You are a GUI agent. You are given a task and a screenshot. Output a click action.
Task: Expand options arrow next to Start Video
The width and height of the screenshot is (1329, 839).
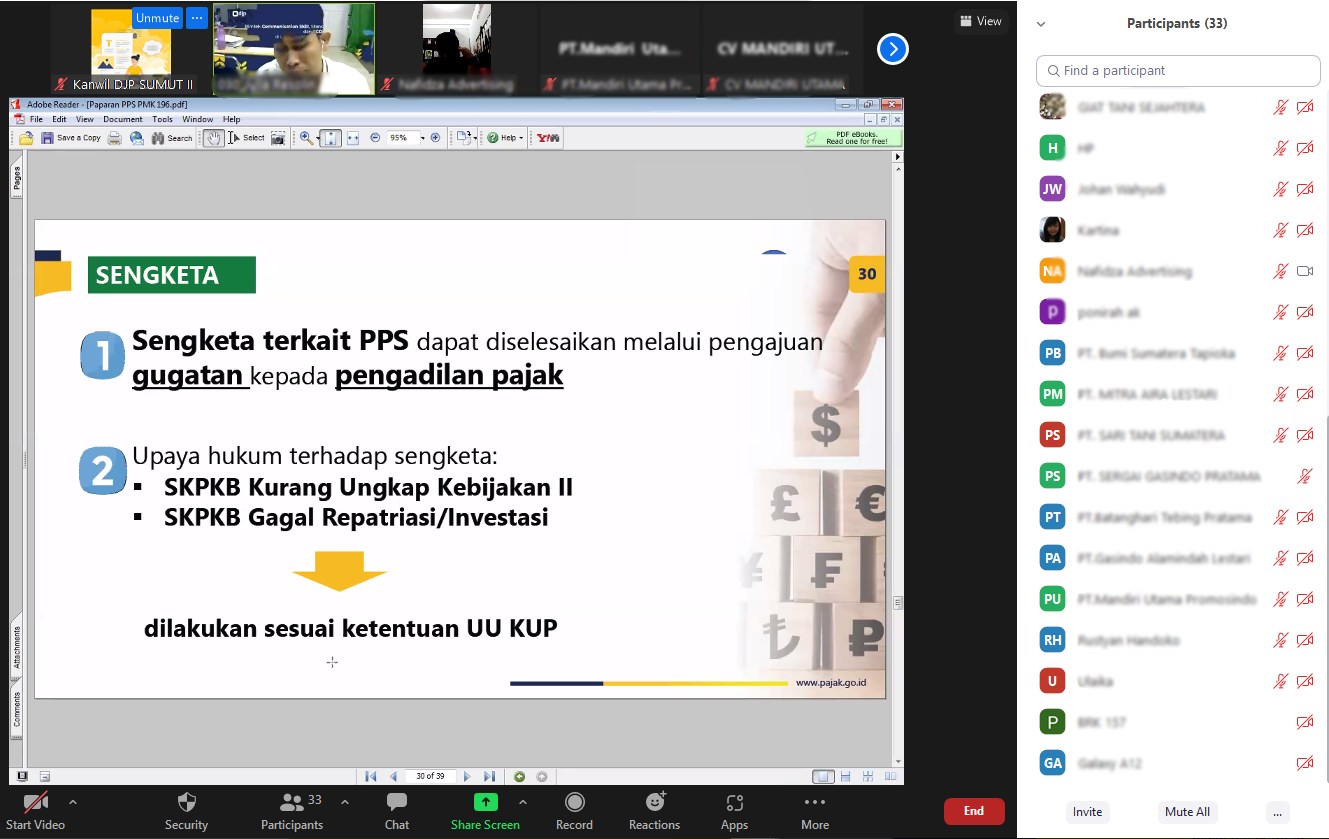pos(72,802)
